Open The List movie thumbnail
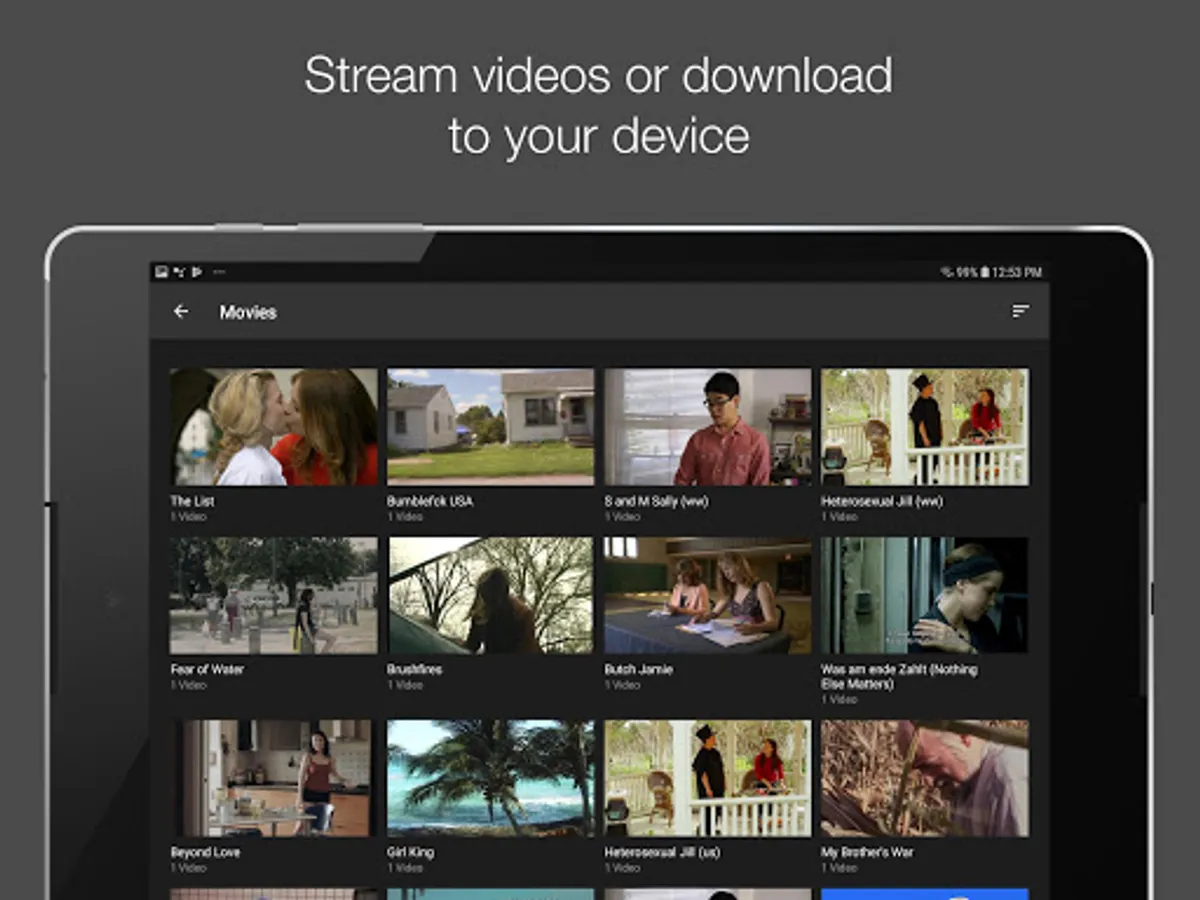Image resolution: width=1200 pixels, height=900 pixels. (x=274, y=427)
